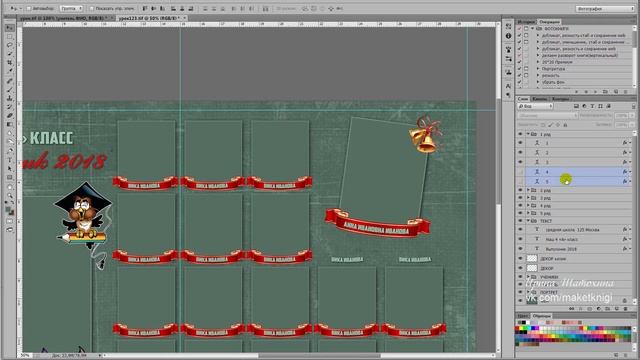The height and width of the screenshot is (360, 640).
Task: Switch to first document tab at 100%
Action: click(65, 18)
